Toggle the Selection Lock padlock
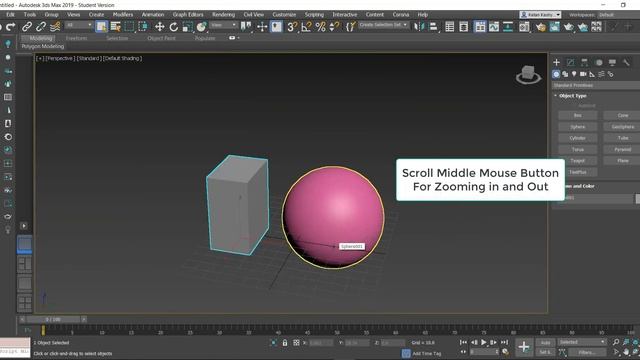This screenshot has height=360, width=640. point(285,343)
